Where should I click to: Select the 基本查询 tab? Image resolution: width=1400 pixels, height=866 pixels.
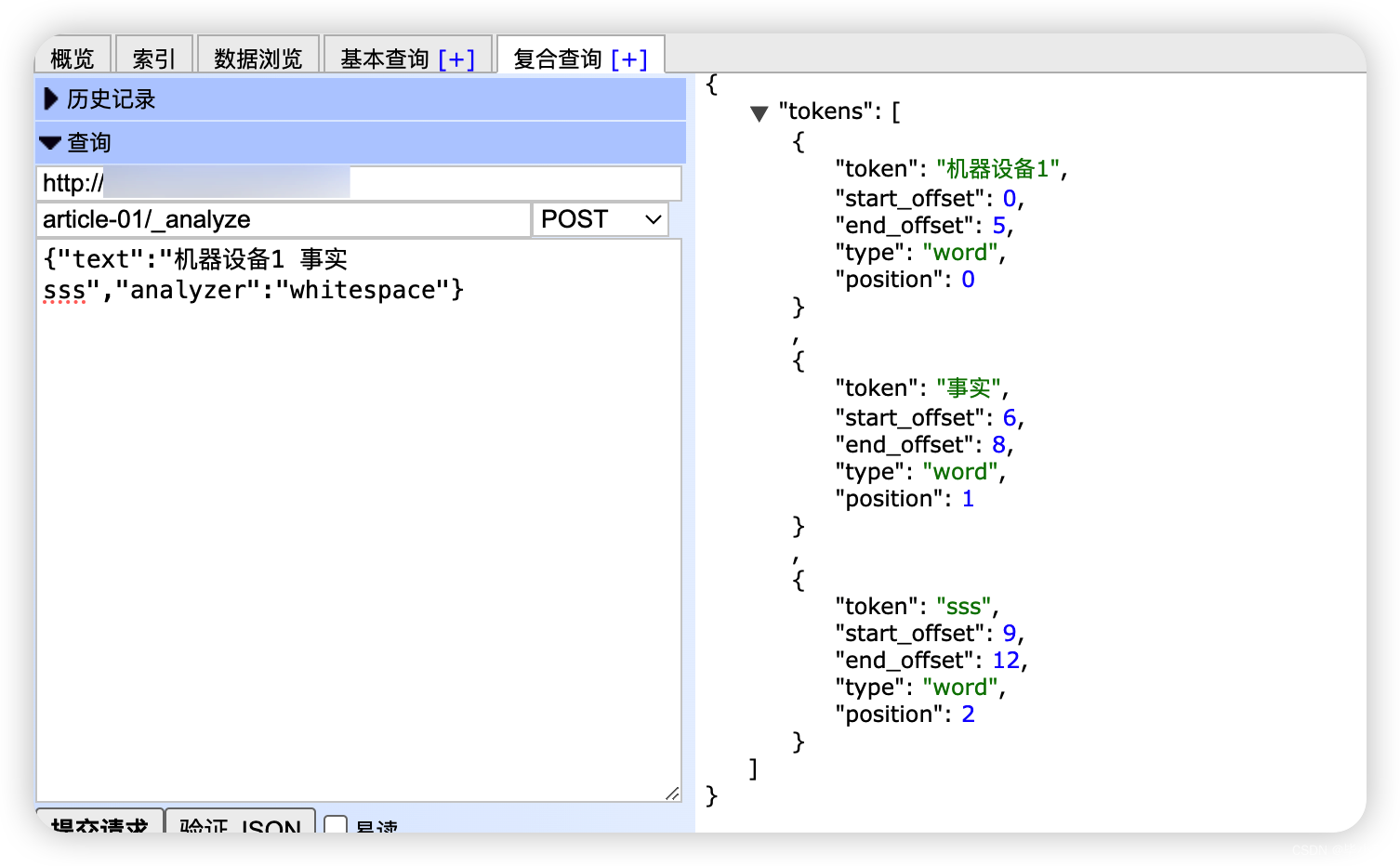[x=384, y=59]
